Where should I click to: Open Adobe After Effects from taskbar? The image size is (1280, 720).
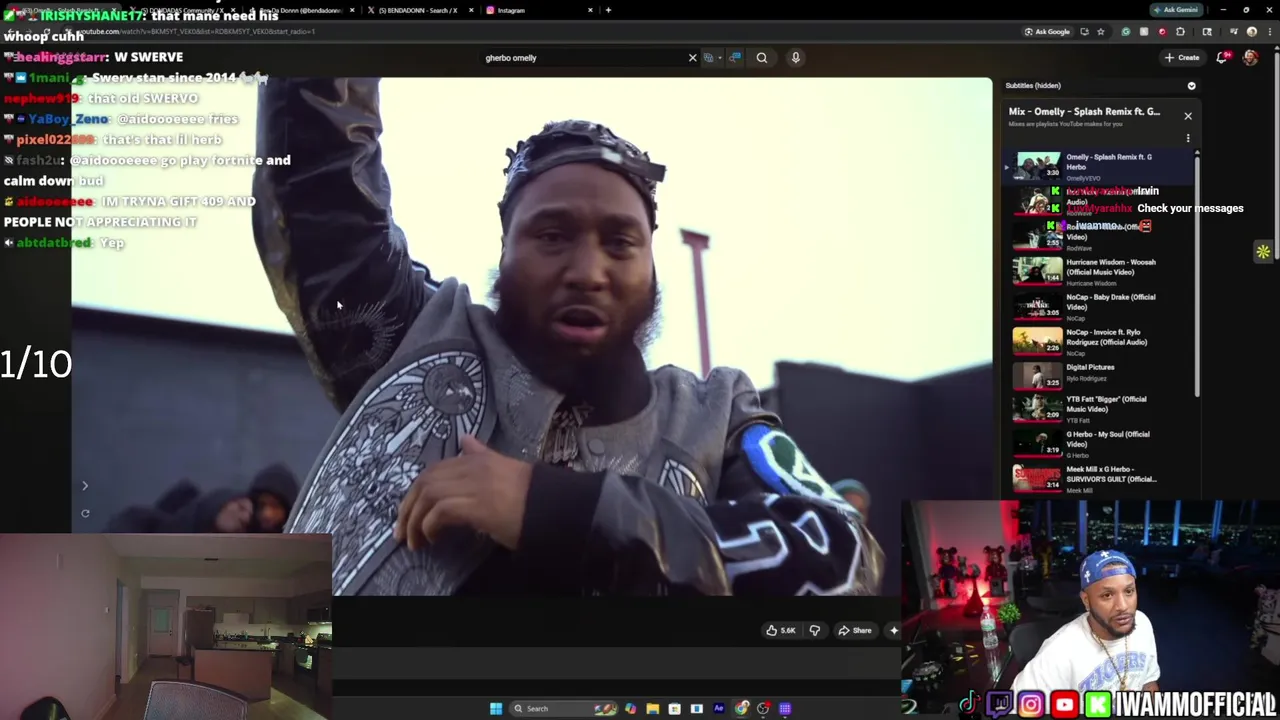718,709
